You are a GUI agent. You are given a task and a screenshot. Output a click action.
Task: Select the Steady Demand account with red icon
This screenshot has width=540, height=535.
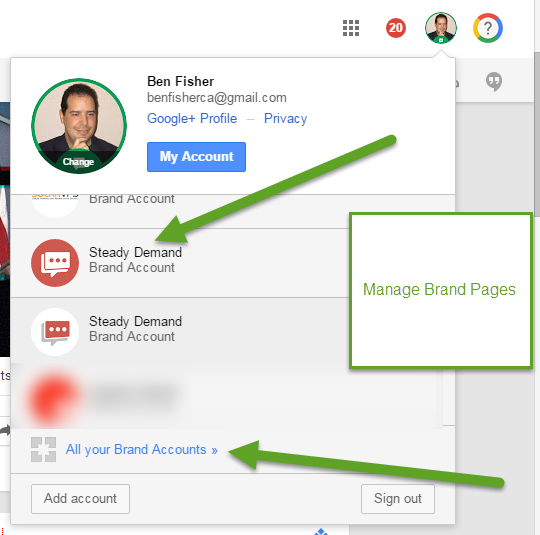click(180, 263)
